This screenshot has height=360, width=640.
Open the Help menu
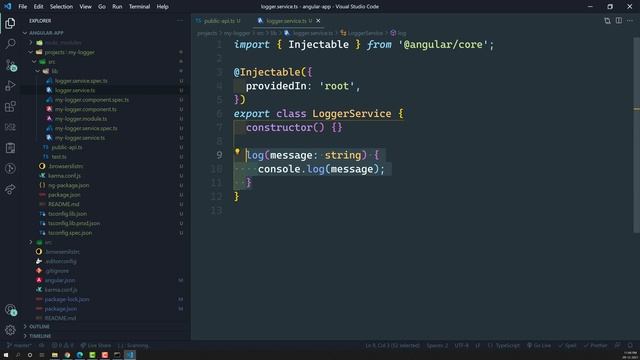[162, 7]
